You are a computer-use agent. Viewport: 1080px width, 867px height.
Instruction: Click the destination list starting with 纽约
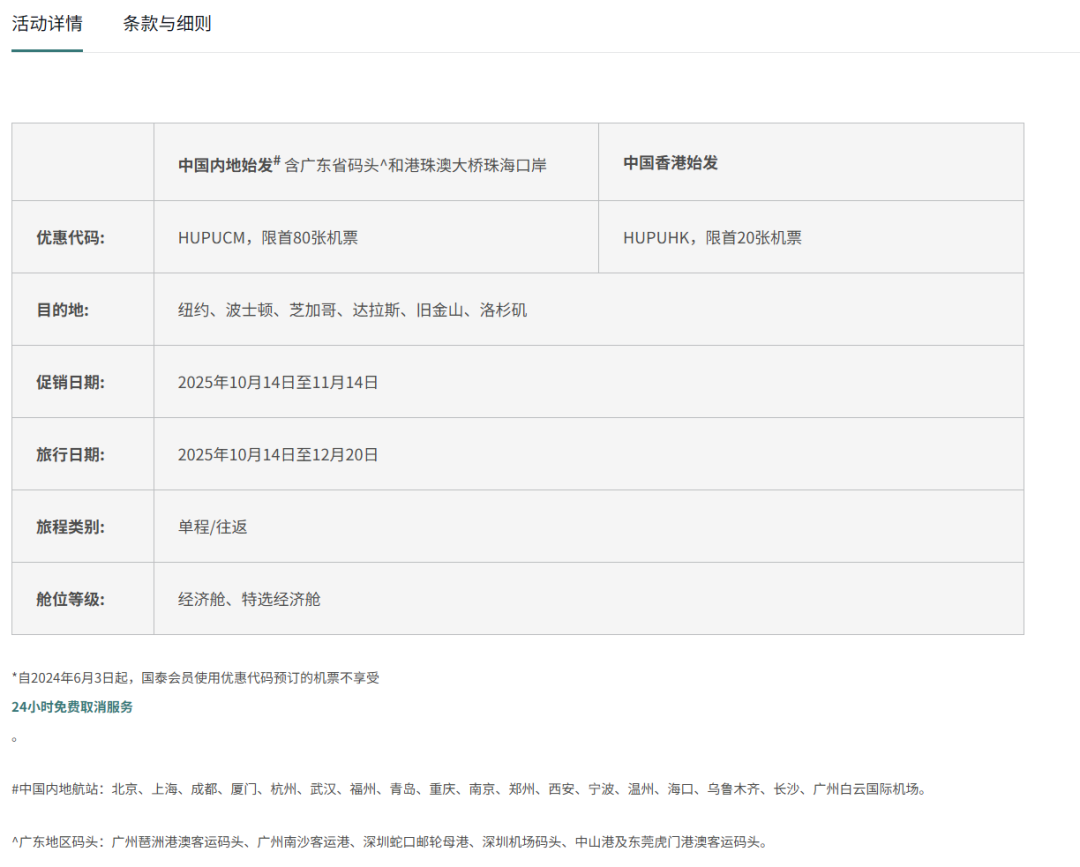point(352,310)
